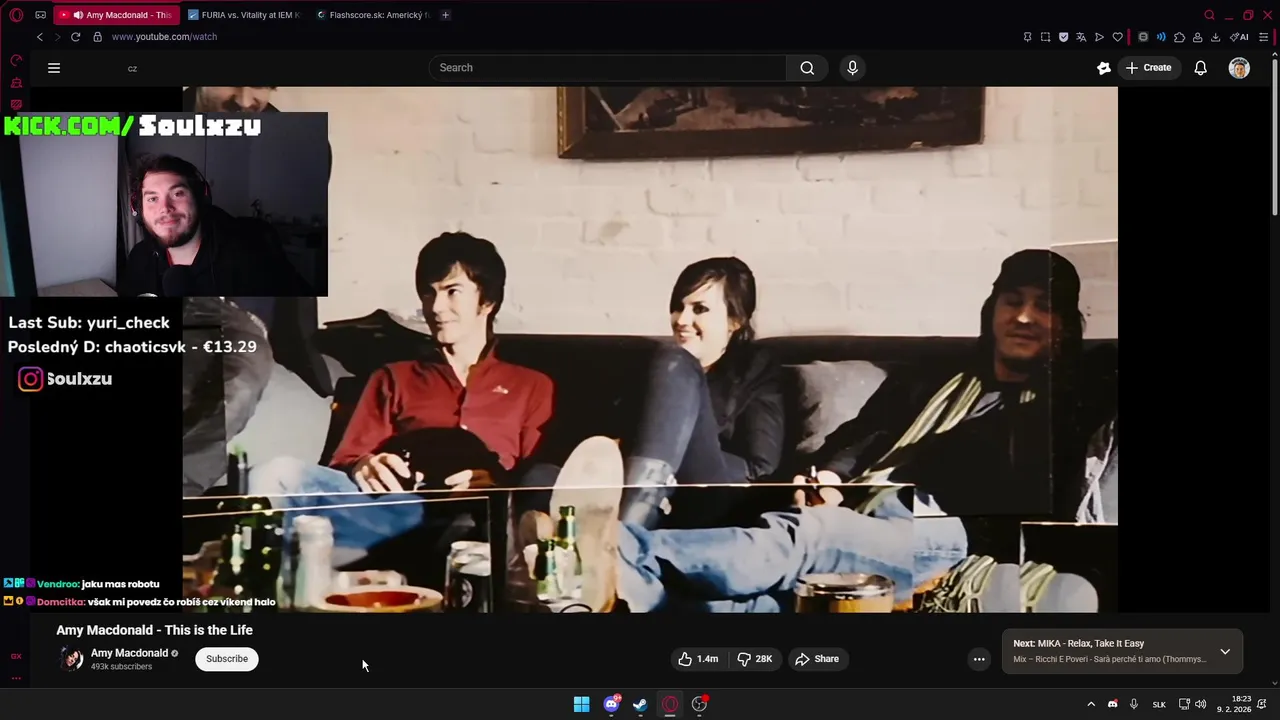Expand the Next: MIKA queue panel

coord(1225,652)
